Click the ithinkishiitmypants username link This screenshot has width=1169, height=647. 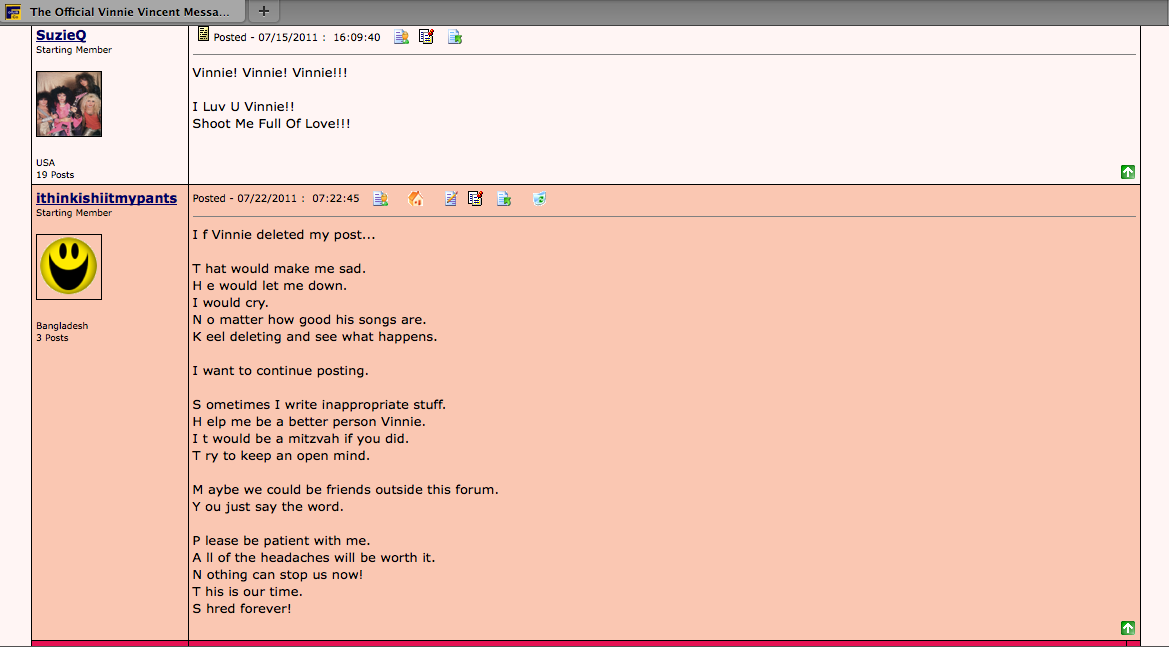click(x=106, y=198)
